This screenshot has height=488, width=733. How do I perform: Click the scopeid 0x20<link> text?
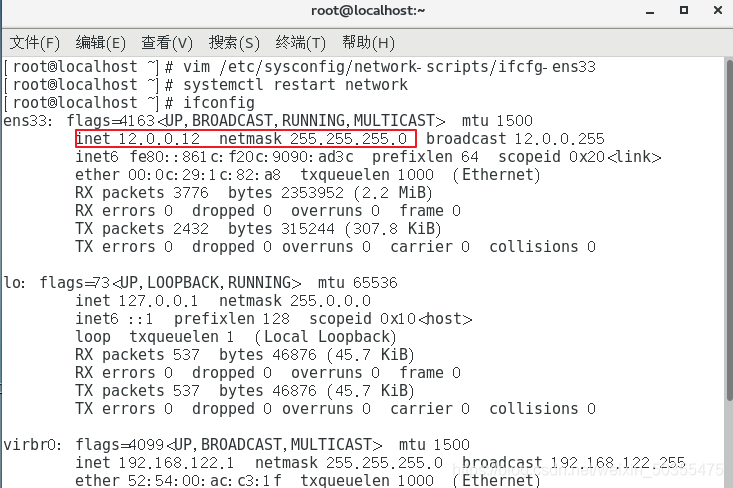click(x=580, y=157)
